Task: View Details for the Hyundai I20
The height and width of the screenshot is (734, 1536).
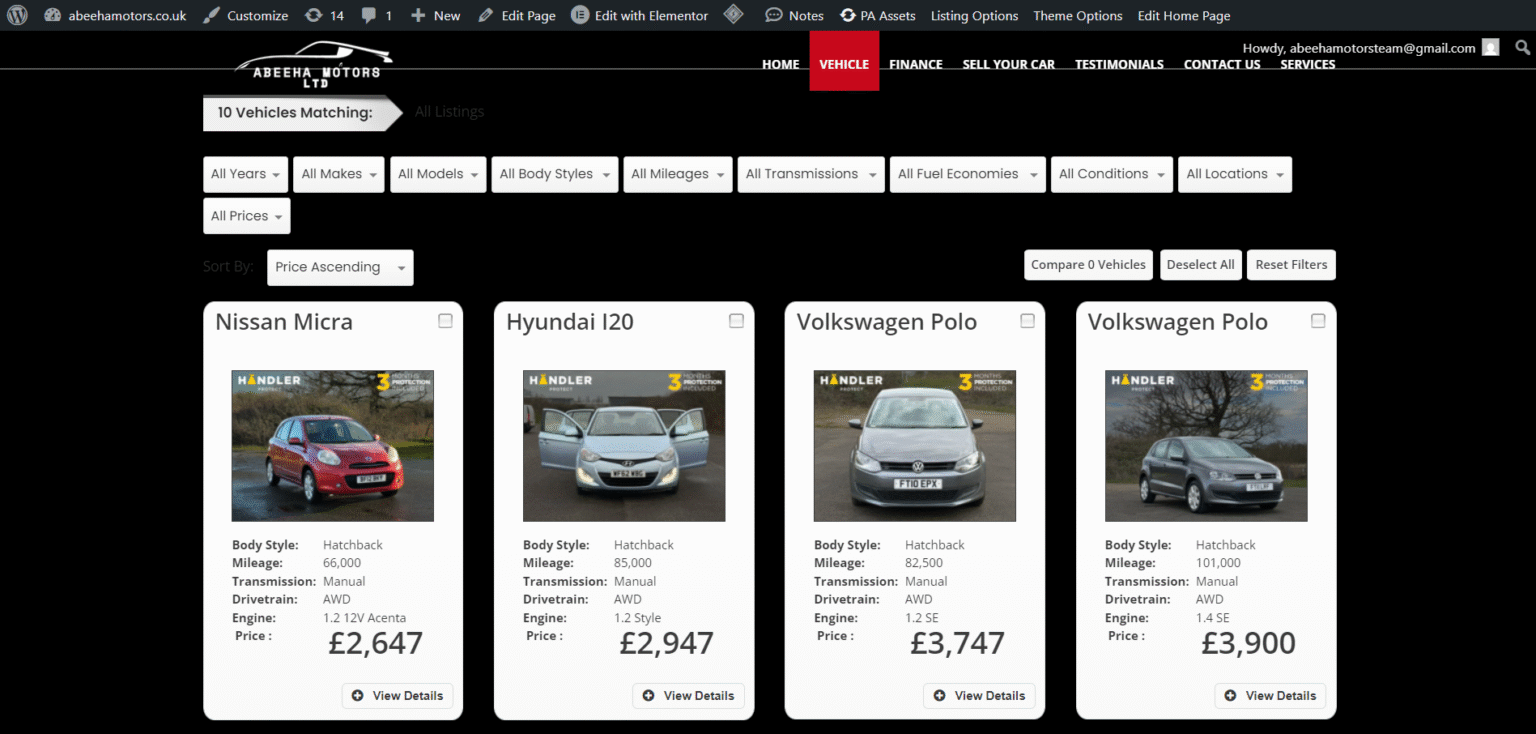Action: coord(689,696)
